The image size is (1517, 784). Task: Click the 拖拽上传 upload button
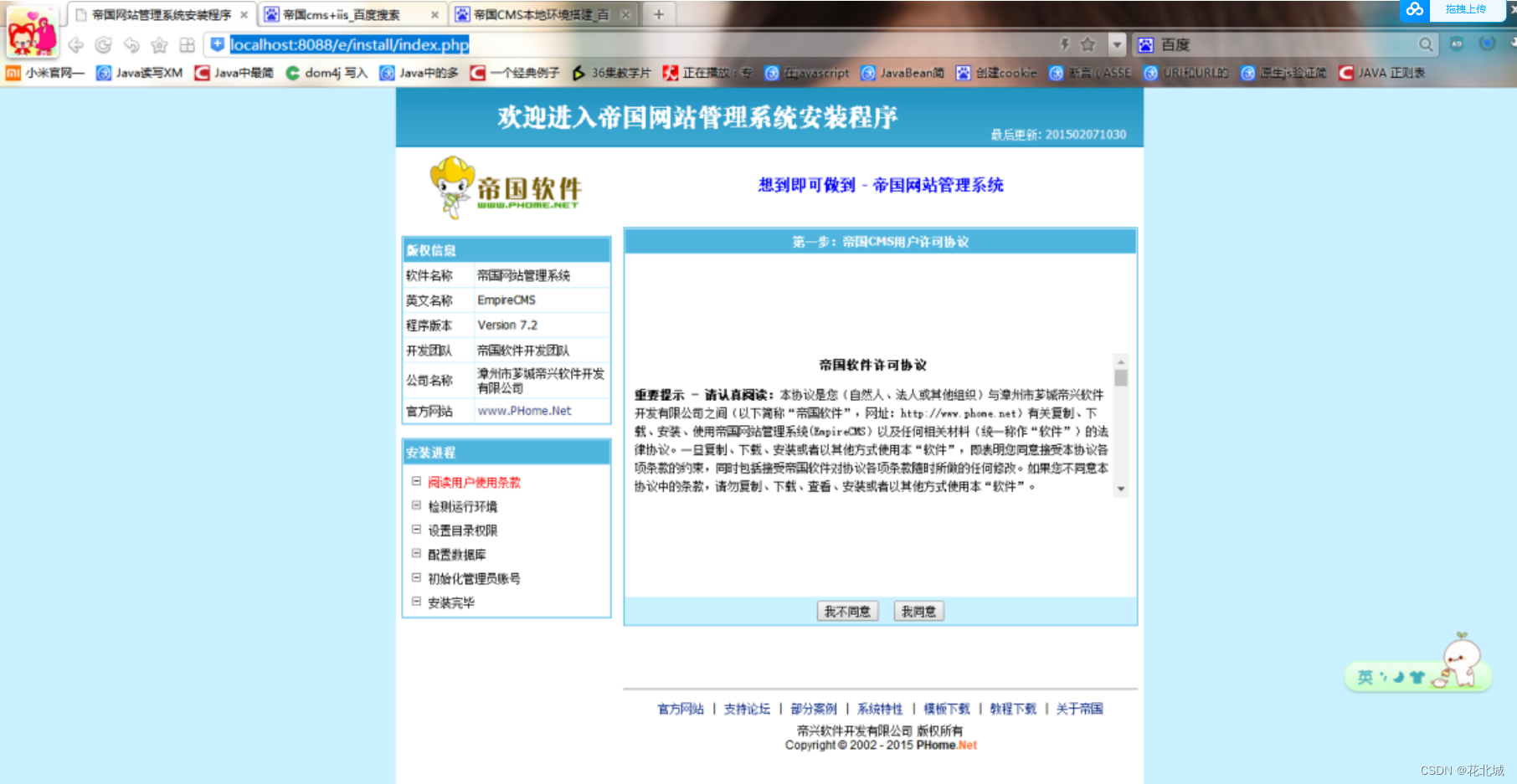click(1466, 9)
